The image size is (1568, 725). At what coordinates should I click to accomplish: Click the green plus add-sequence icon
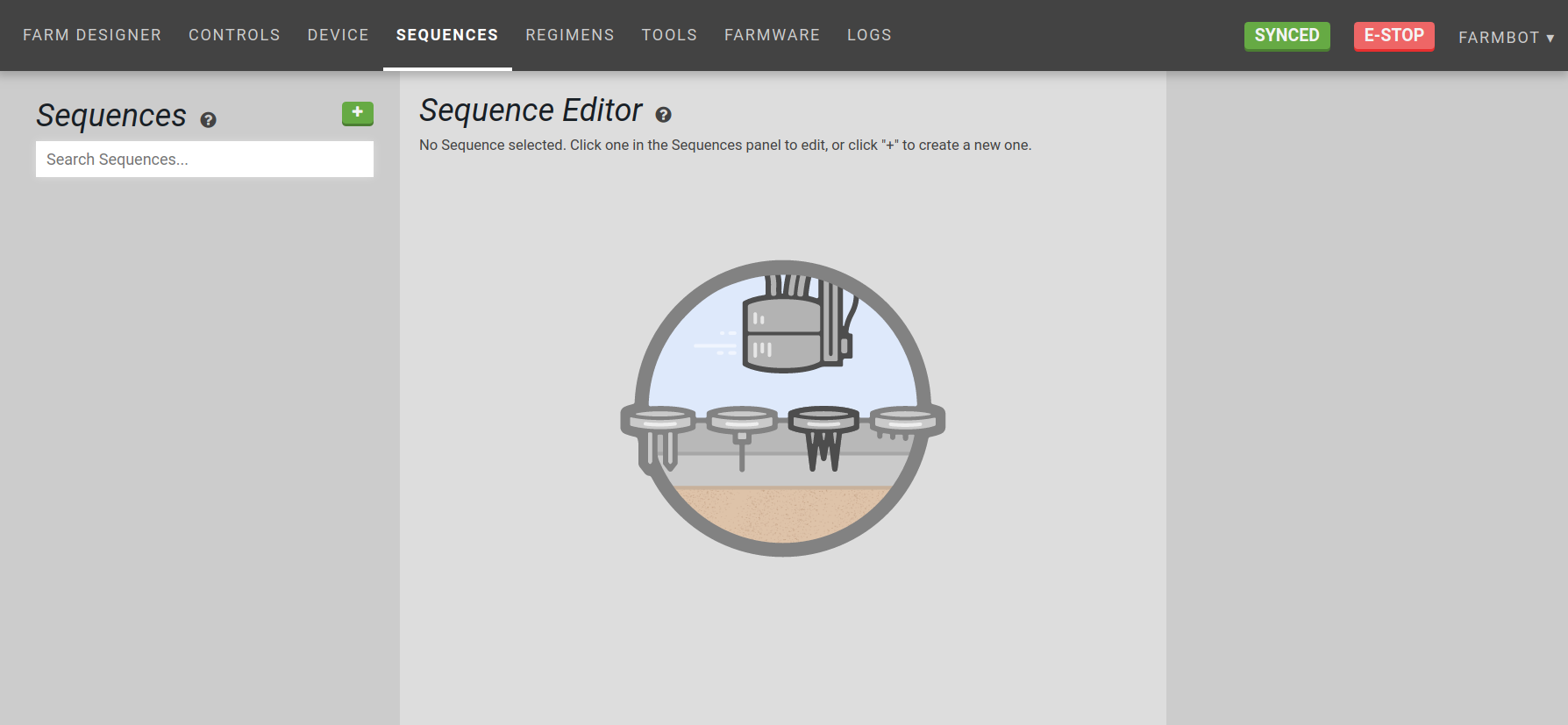pos(357,113)
